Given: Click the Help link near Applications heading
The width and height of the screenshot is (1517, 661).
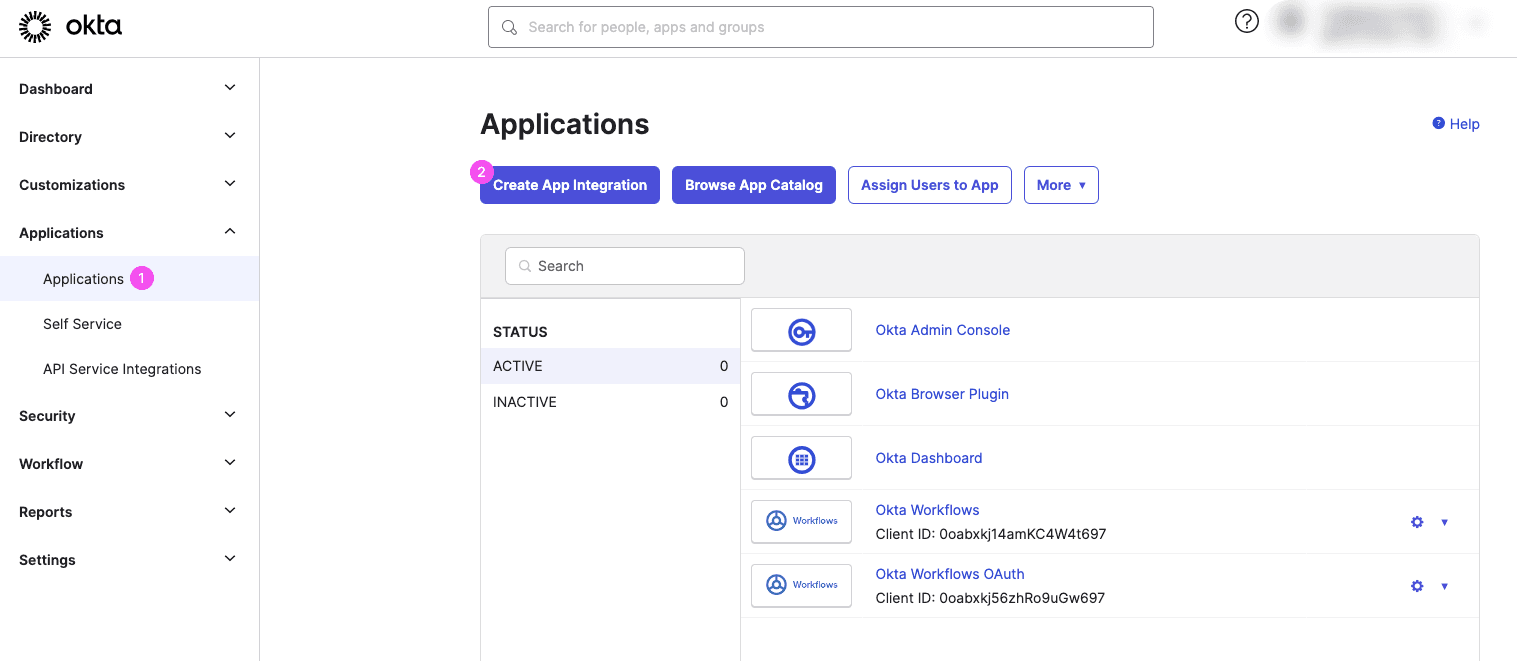Looking at the screenshot, I should click(1456, 123).
